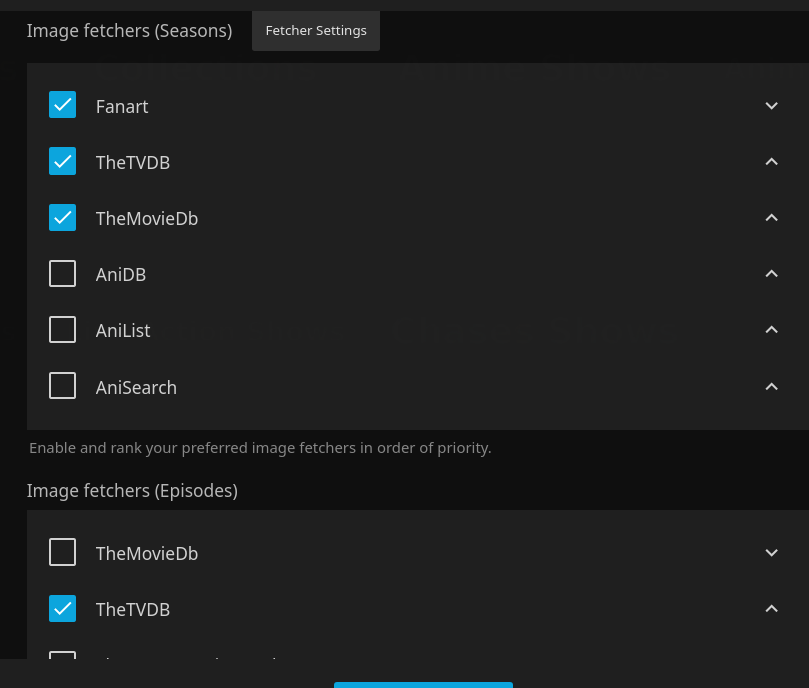Enable TheMovieDb under Episodes image fetchers
Viewport: 809px width, 688px height.
tap(63, 552)
